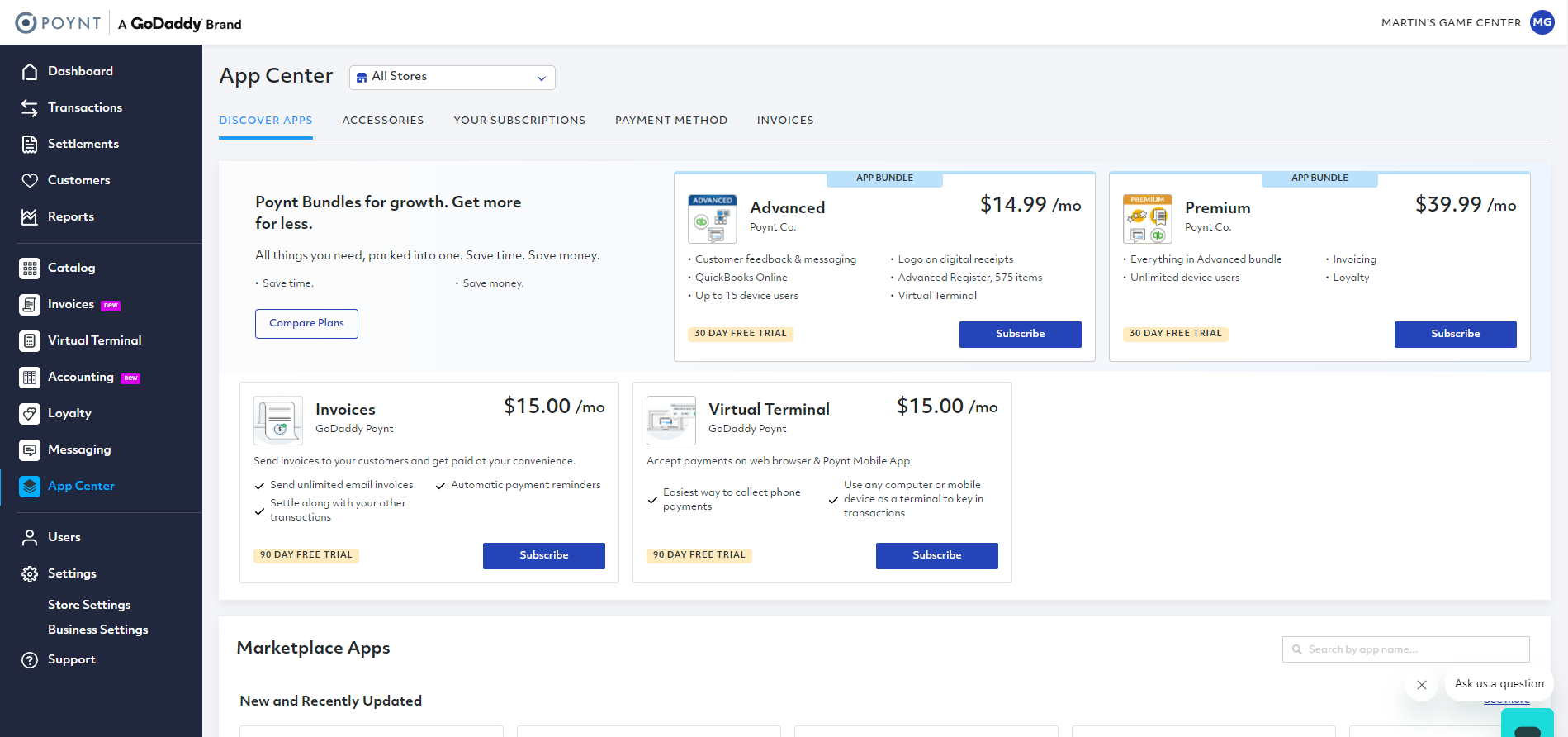Image resolution: width=1568 pixels, height=737 pixels.
Task: Switch to Accessories tab
Action: (383, 121)
